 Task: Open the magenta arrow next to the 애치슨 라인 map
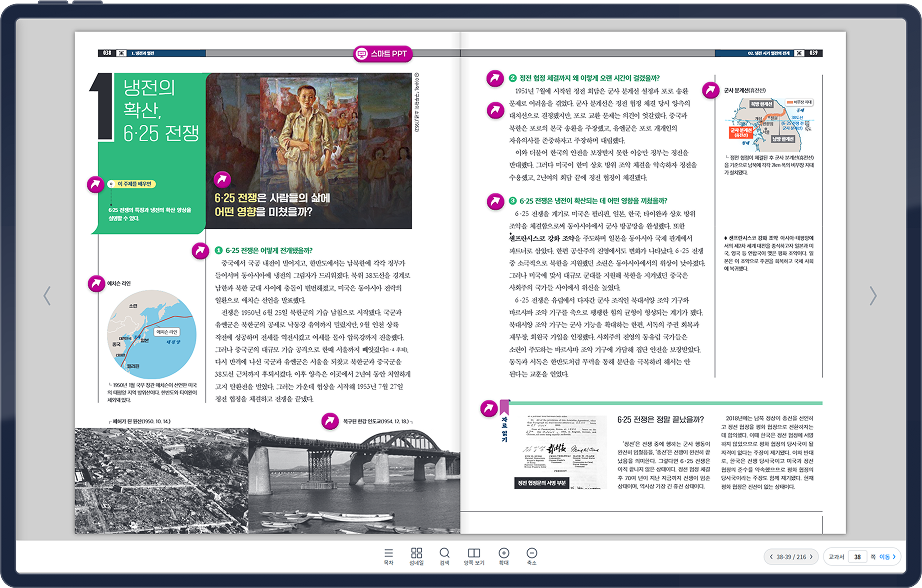pyautogui.click(x=96, y=283)
